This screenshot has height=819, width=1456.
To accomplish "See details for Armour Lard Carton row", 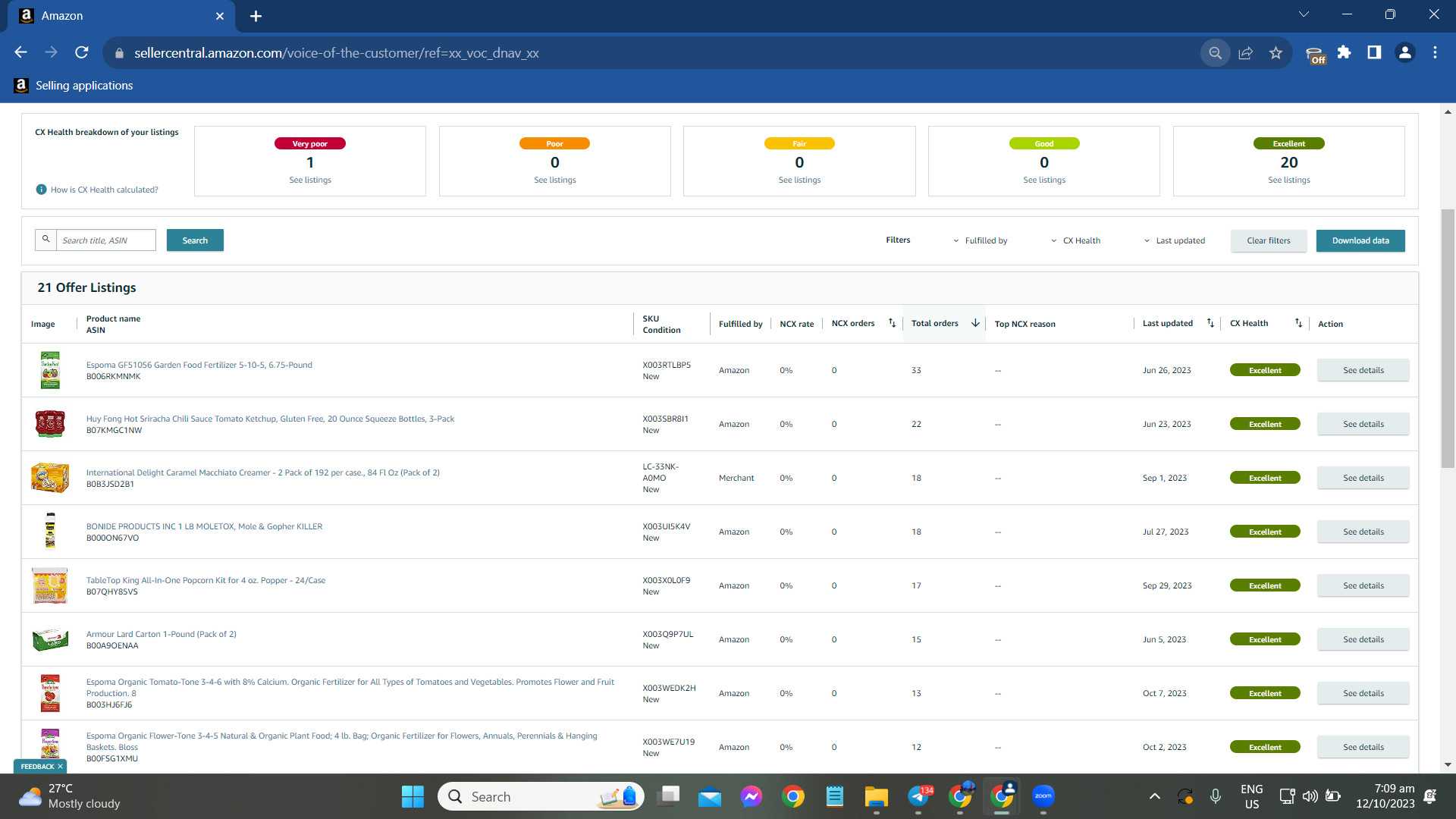I will tap(1363, 639).
